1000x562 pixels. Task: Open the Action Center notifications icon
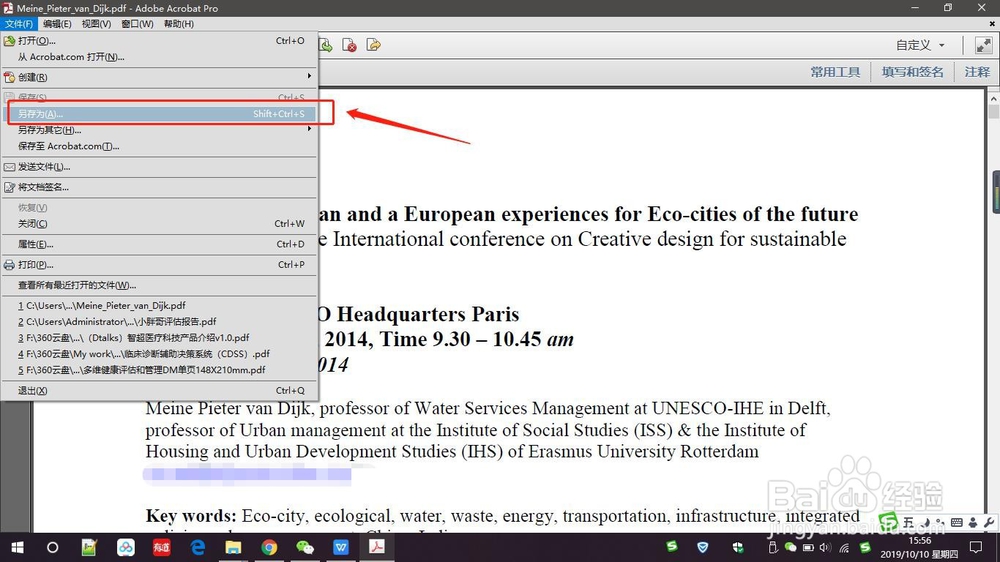tap(976, 547)
